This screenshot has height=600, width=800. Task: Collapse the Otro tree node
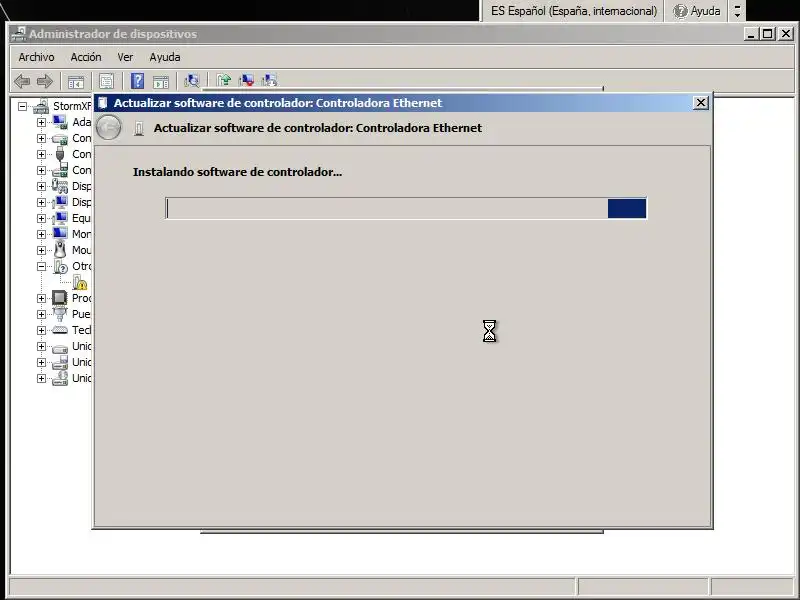pos(41,266)
